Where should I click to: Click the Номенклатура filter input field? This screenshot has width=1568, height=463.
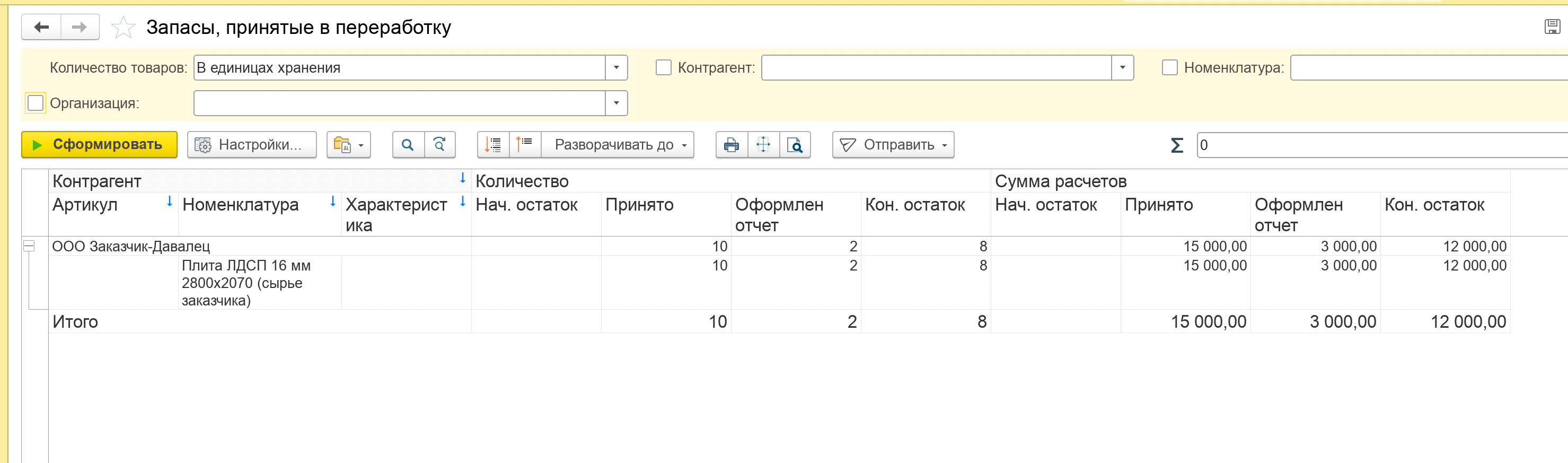pos(1429,68)
